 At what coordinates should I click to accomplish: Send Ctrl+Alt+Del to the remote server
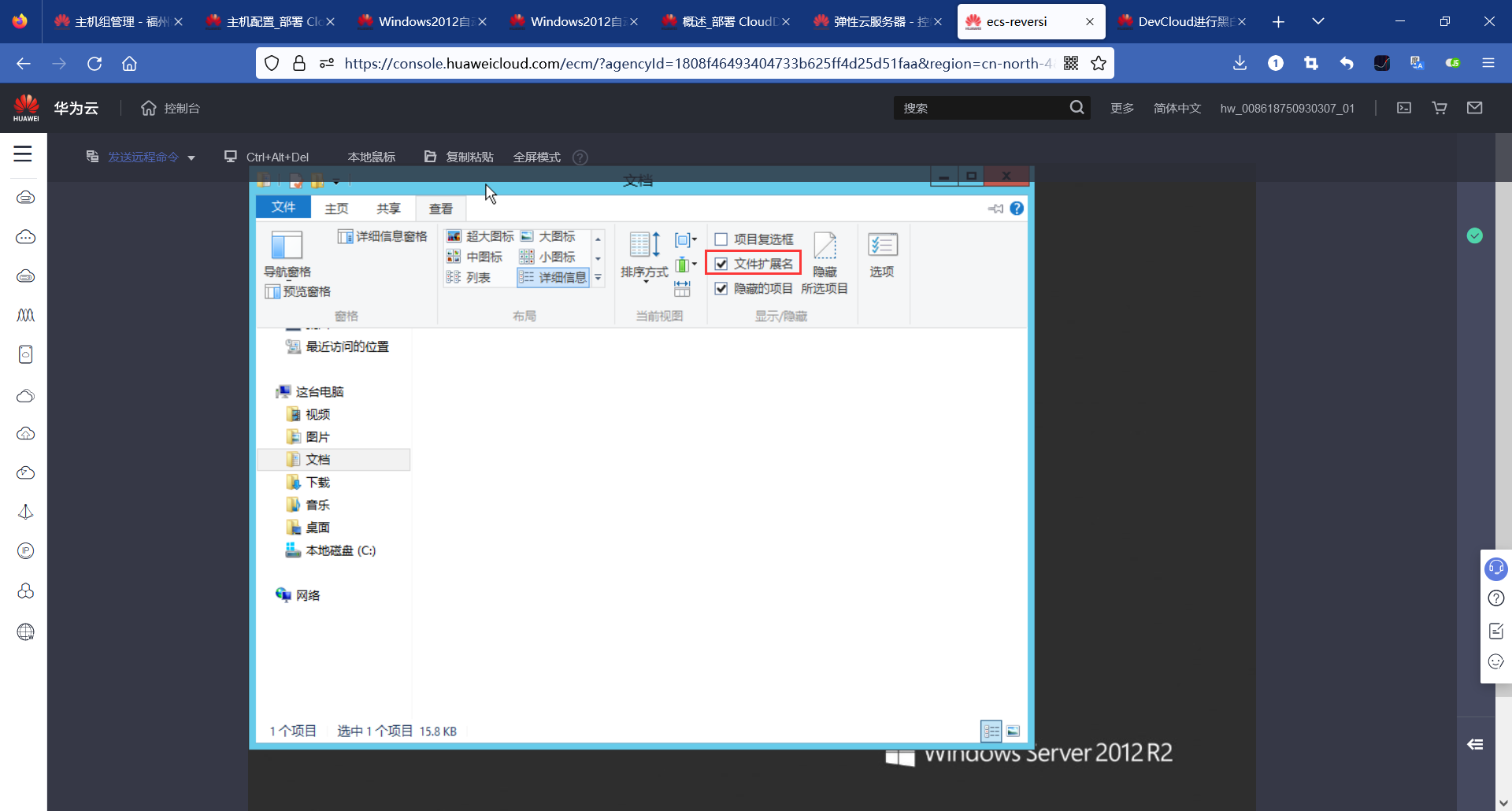coord(277,157)
